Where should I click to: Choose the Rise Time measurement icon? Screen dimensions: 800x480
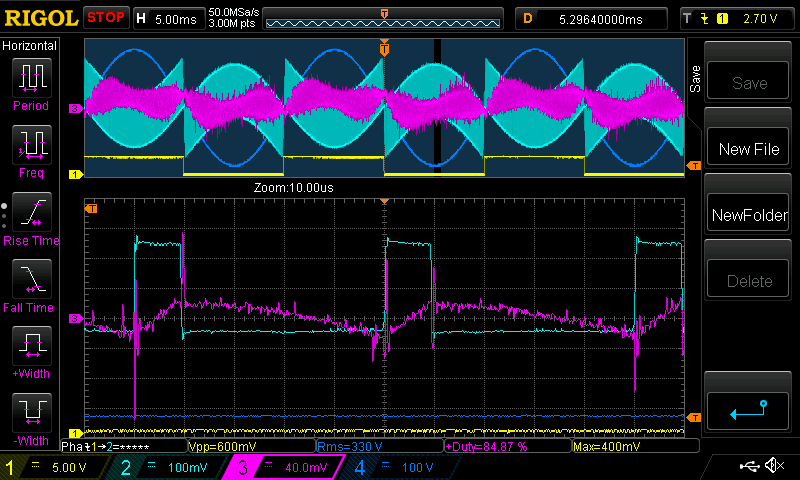point(30,218)
